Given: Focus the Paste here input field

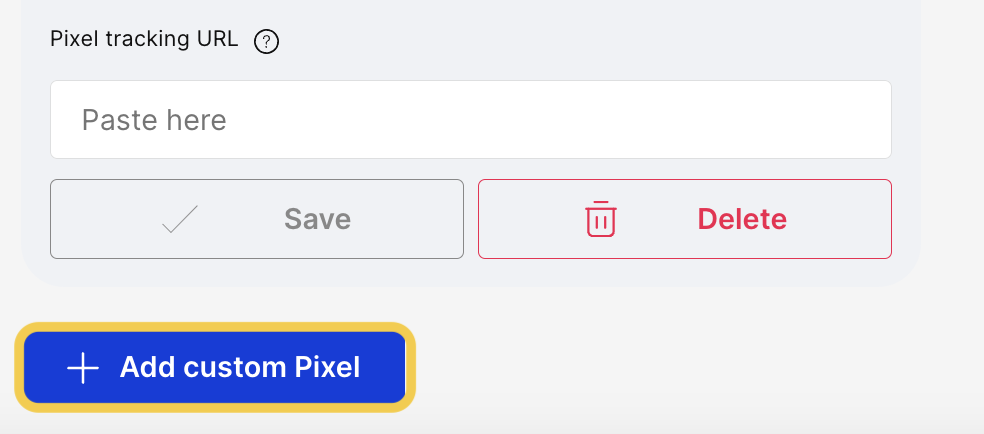Looking at the screenshot, I should [x=471, y=120].
